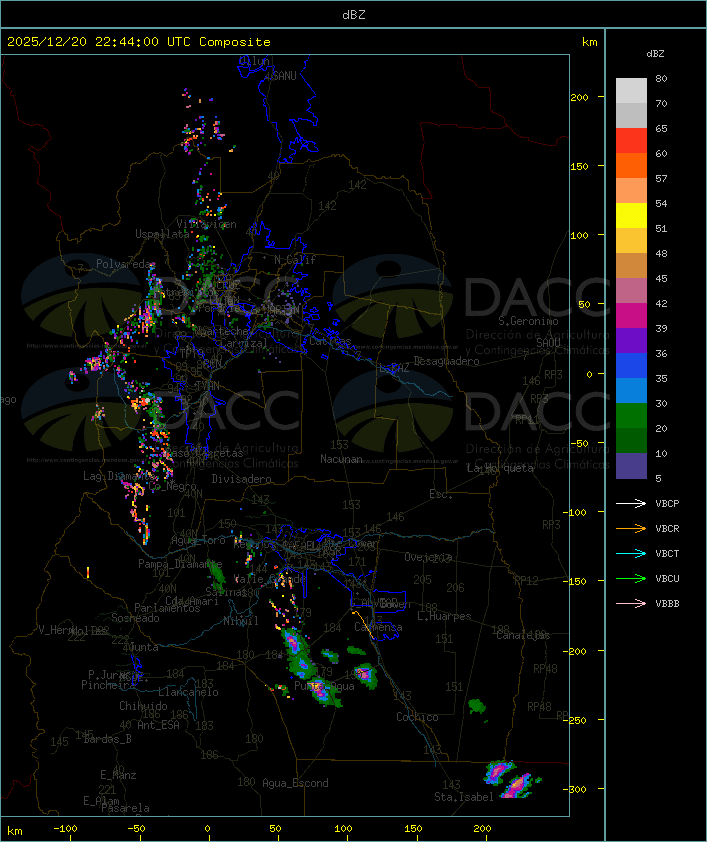Click the 'Chihuido' place label
707x842 pixels.
tap(143, 706)
